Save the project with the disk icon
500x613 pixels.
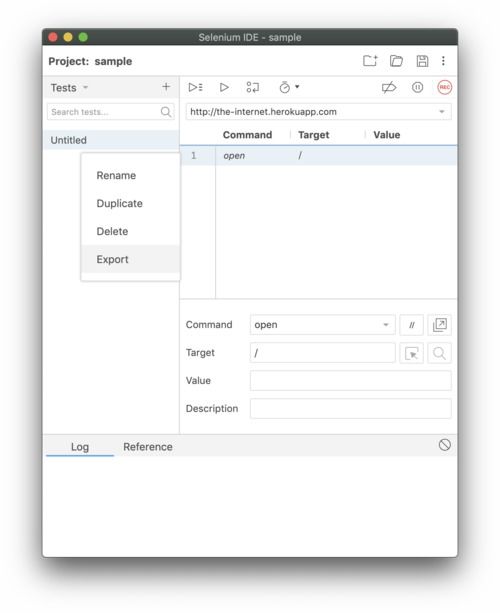point(422,61)
